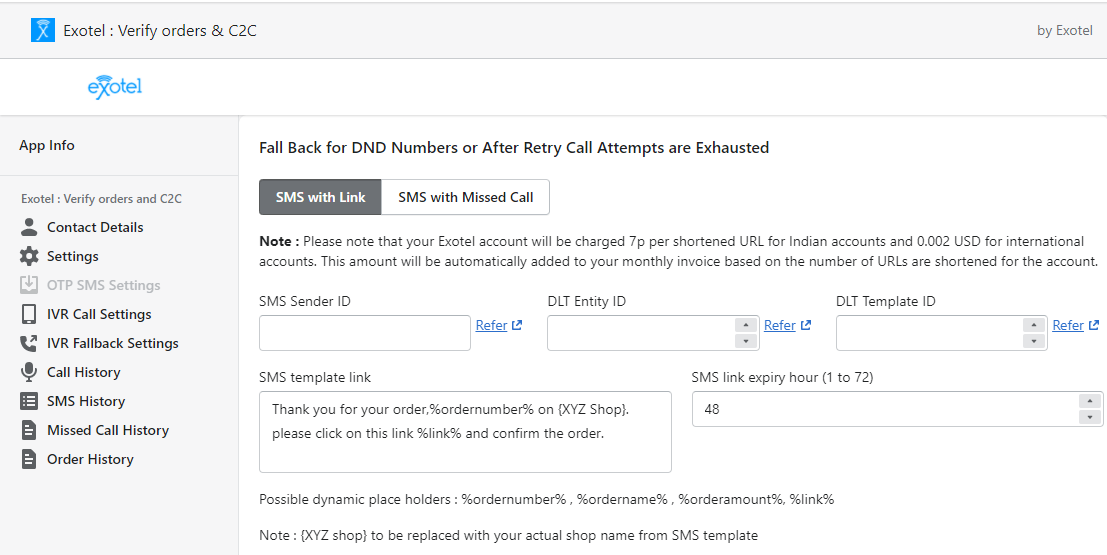Increase SMS link expiry hour value
This screenshot has height=555, width=1107.
1090,401
